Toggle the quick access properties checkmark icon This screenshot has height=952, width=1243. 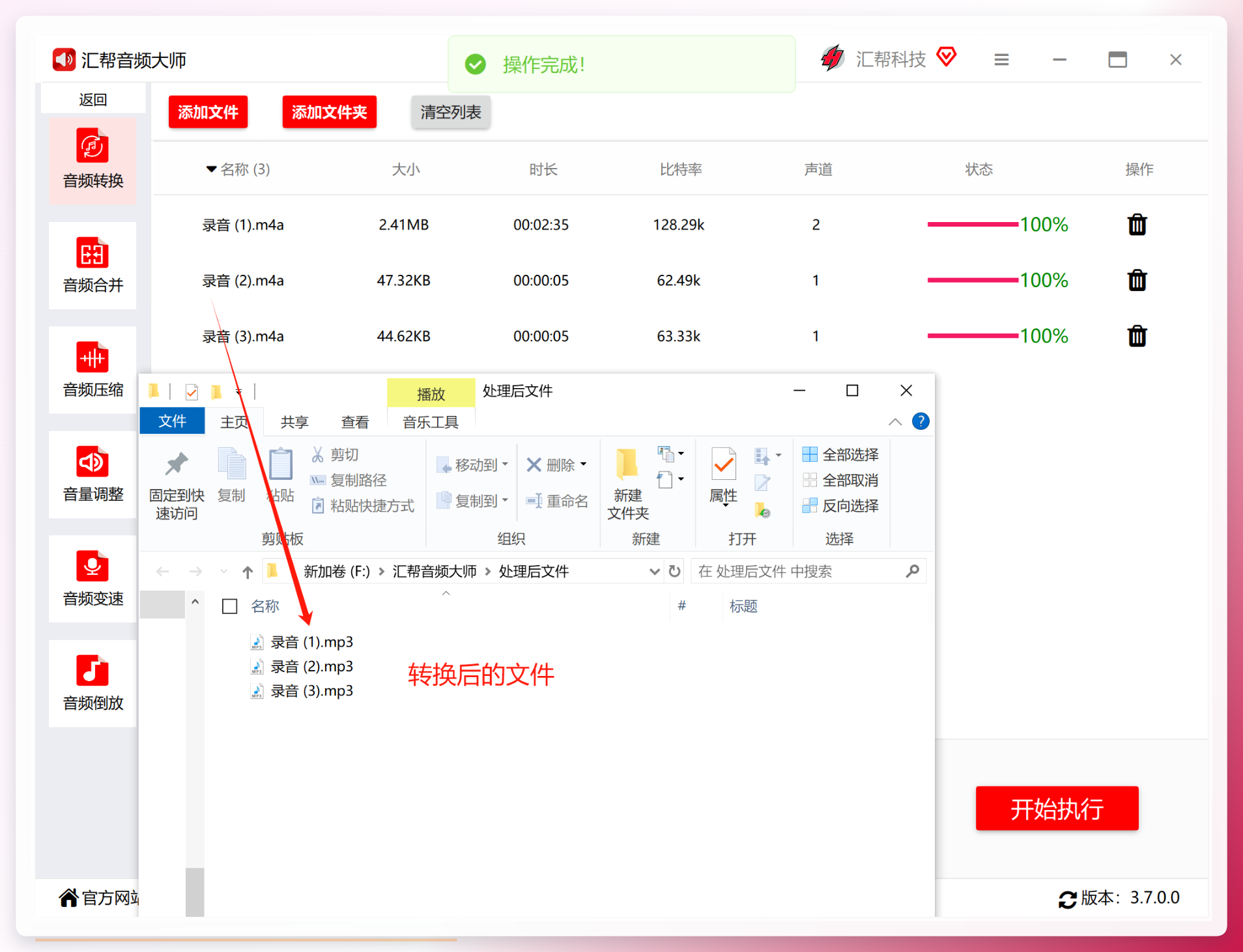192,391
